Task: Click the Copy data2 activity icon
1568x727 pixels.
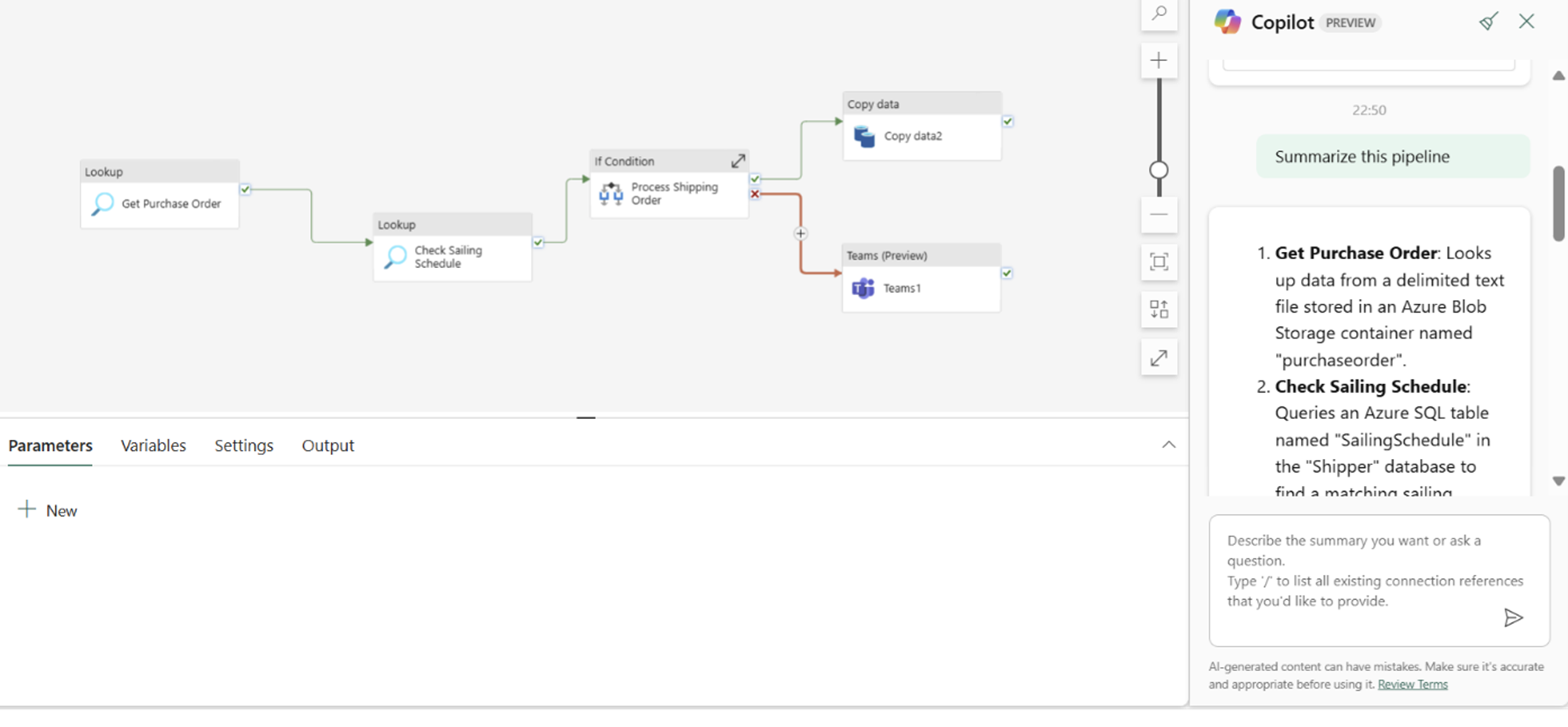Action: click(864, 135)
